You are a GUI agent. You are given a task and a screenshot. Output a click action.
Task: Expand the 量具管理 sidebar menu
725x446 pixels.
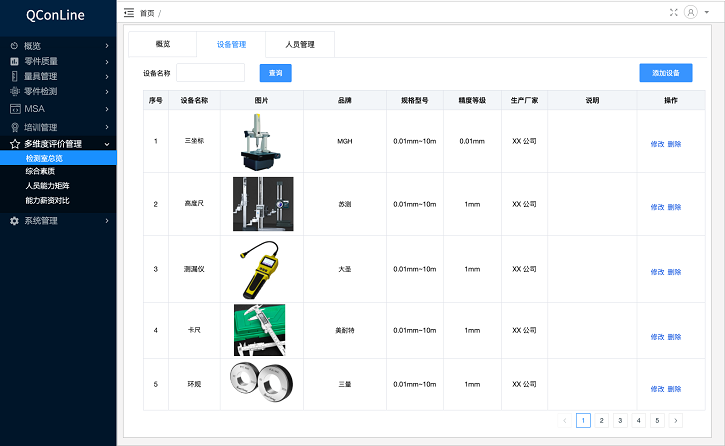pyautogui.click(x=58, y=76)
